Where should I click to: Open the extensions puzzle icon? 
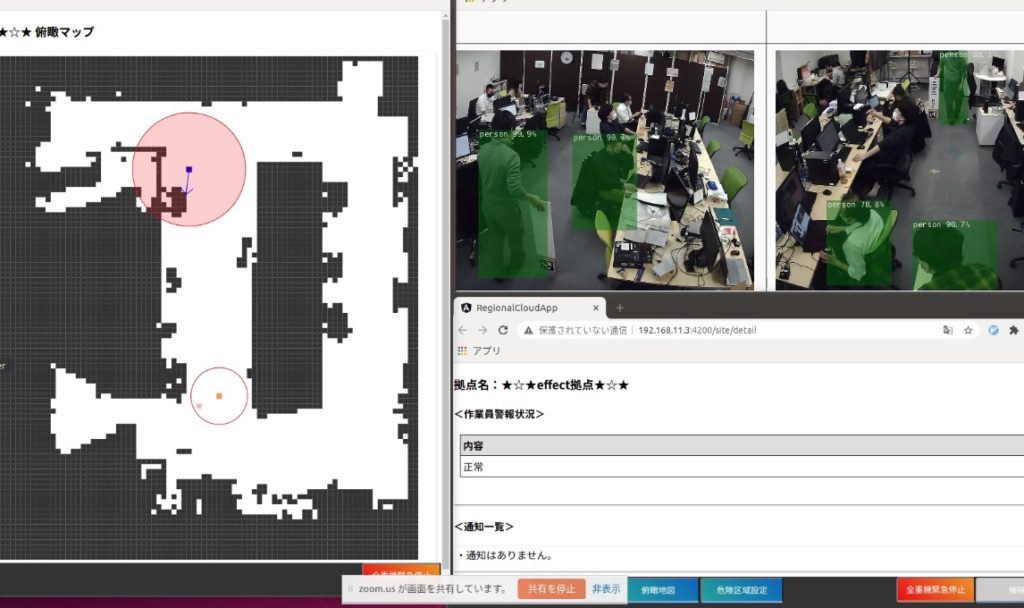point(1014,330)
